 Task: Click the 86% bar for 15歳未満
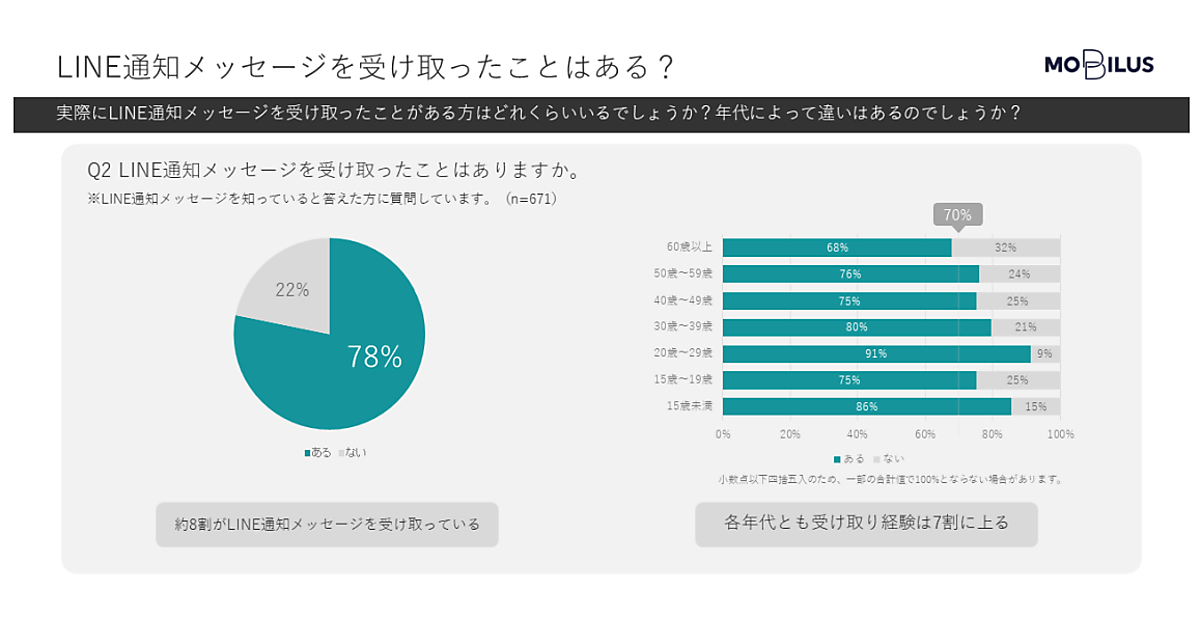(866, 406)
